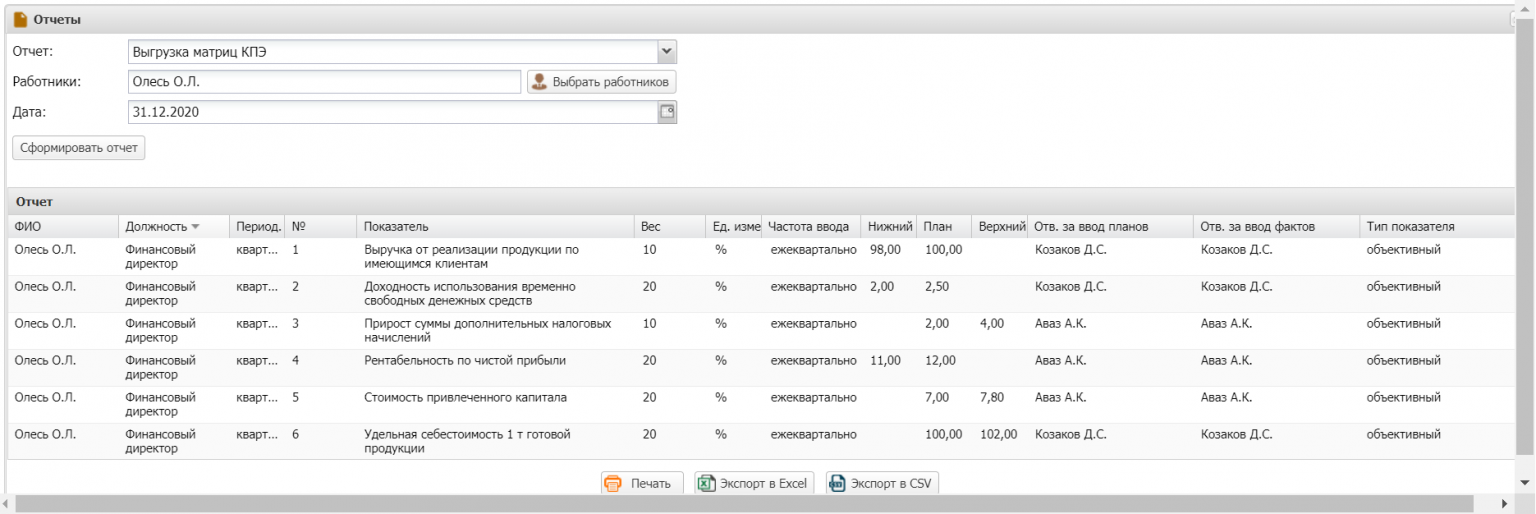Click into the Дата field showing 31.12.2020
Screen dimensions: 1536x514
pyautogui.click(x=393, y=112)
